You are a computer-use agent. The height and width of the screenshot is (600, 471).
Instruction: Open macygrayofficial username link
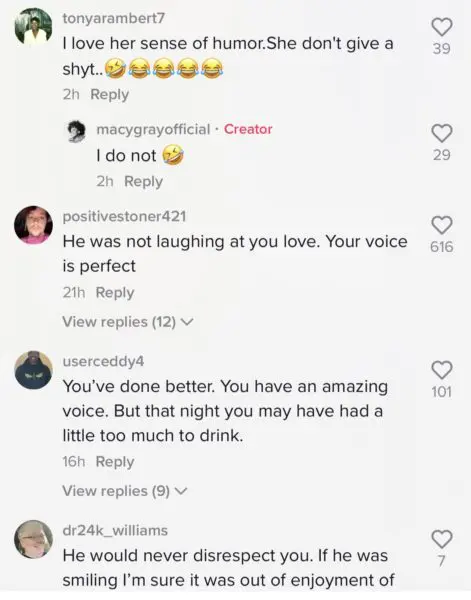tap(153, 129)
